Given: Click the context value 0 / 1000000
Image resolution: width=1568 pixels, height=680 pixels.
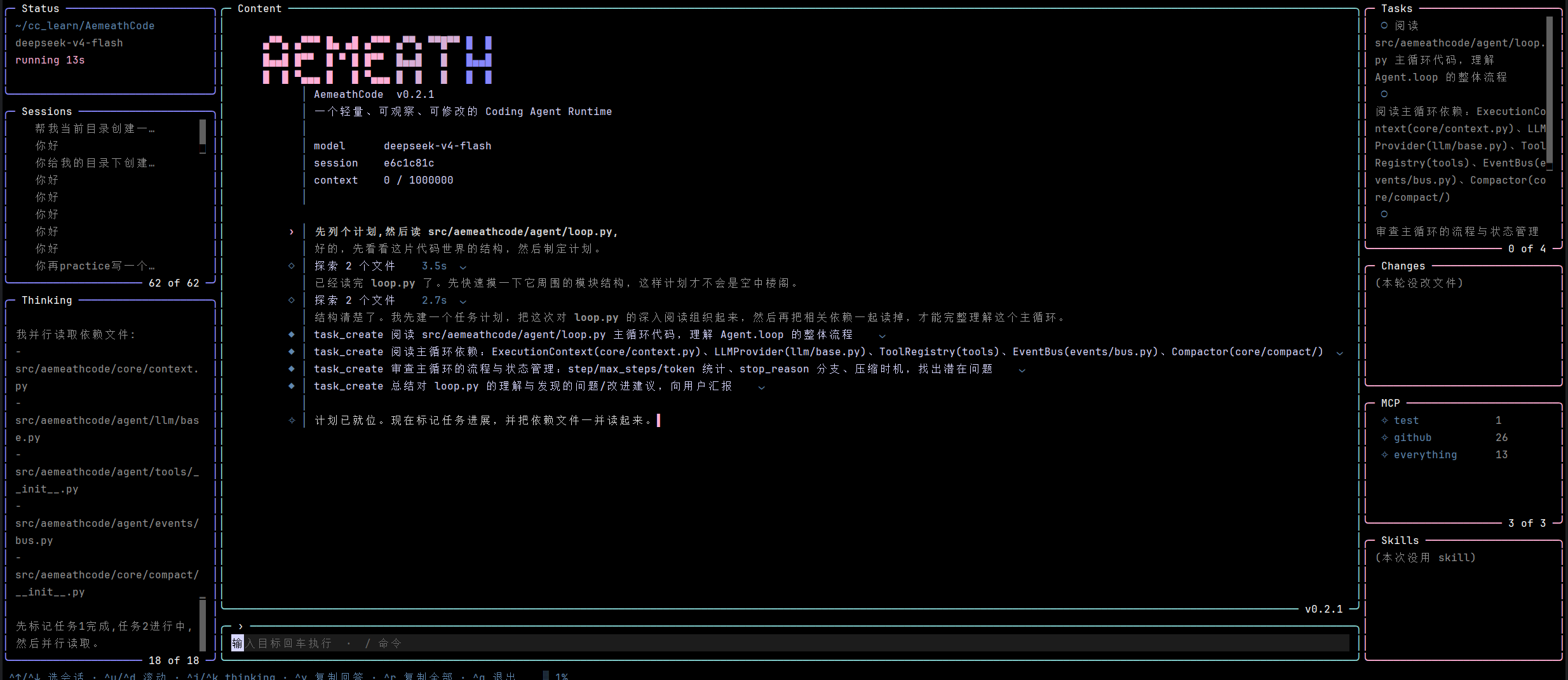Looking at the screenshot, I should point(419,180).
